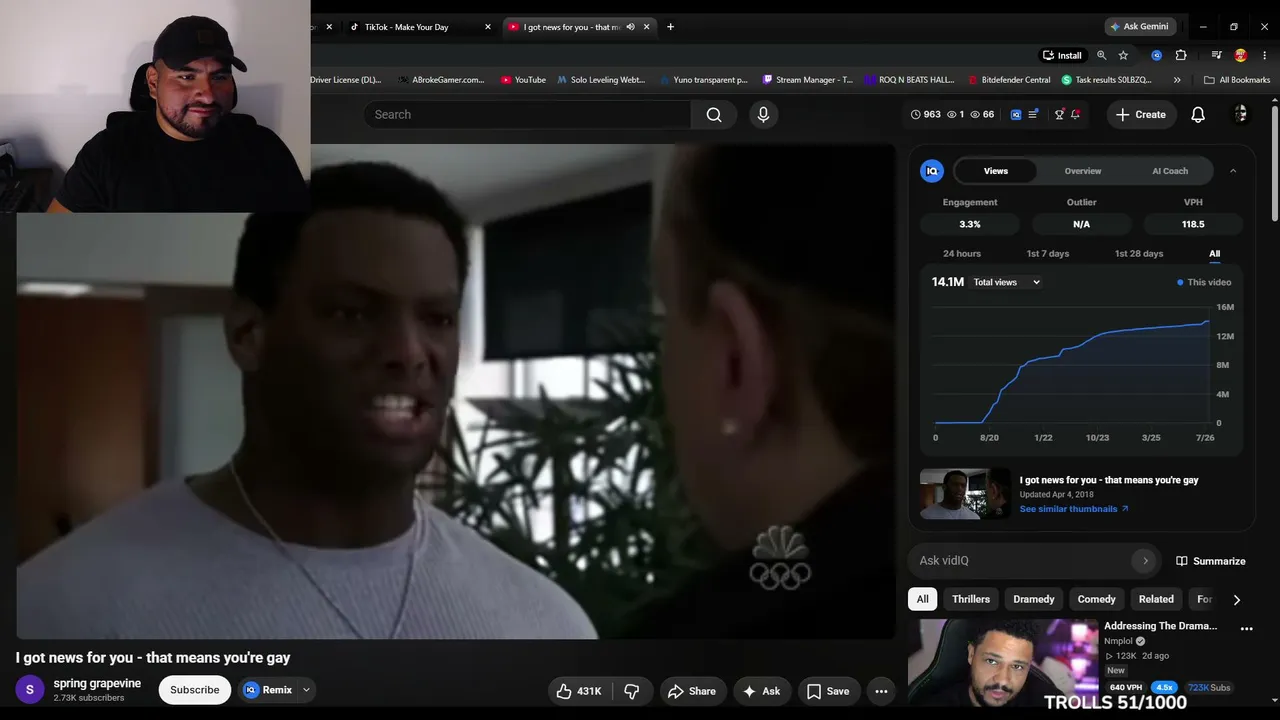Screen dimensions: 1280x720
Task: Click the Remix button
Action: click(x=269, y=690)
